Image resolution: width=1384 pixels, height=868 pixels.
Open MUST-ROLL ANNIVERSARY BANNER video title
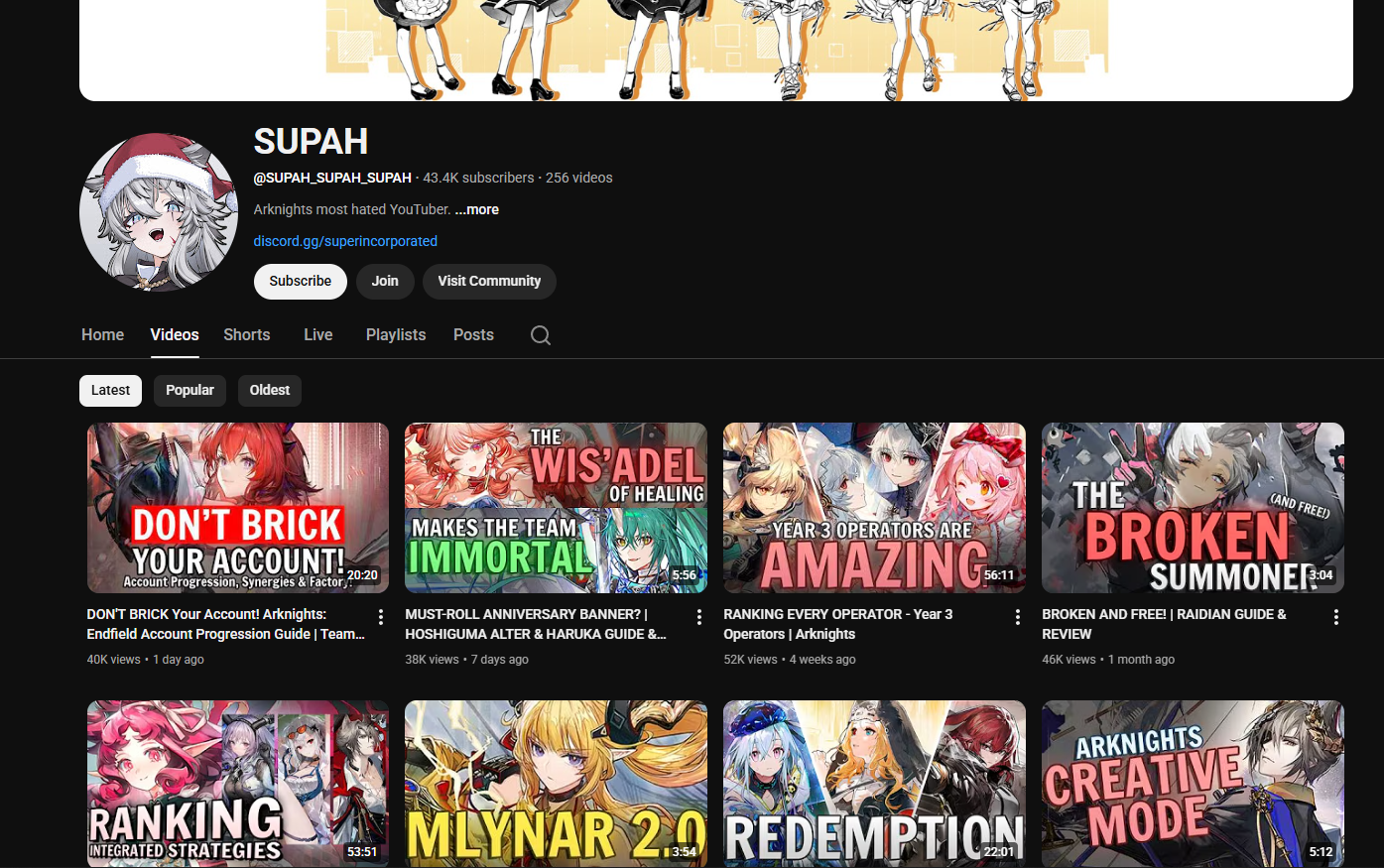point(536,624)
